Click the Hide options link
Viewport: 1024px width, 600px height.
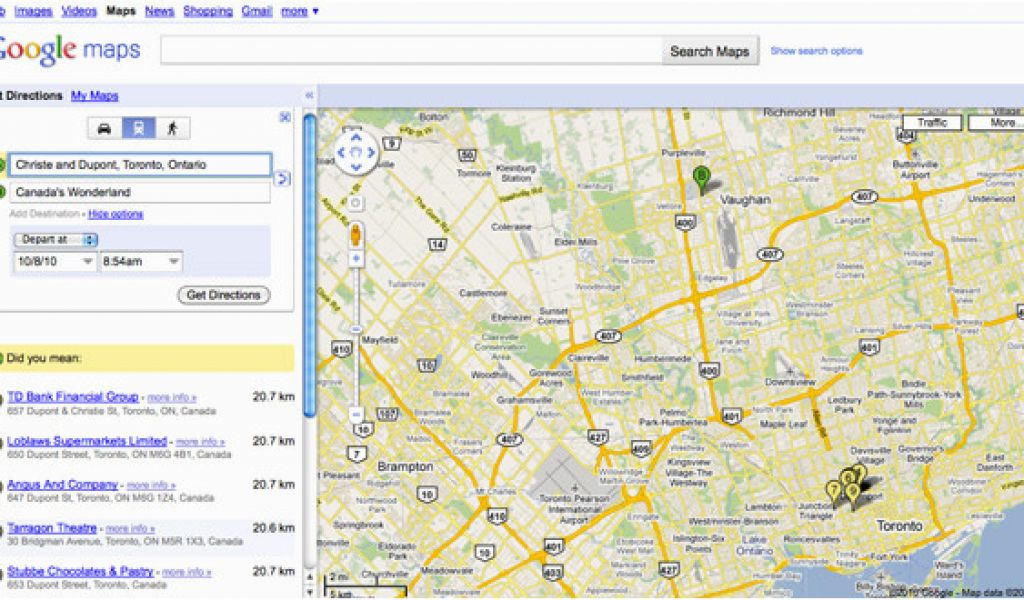pos(116,214)
